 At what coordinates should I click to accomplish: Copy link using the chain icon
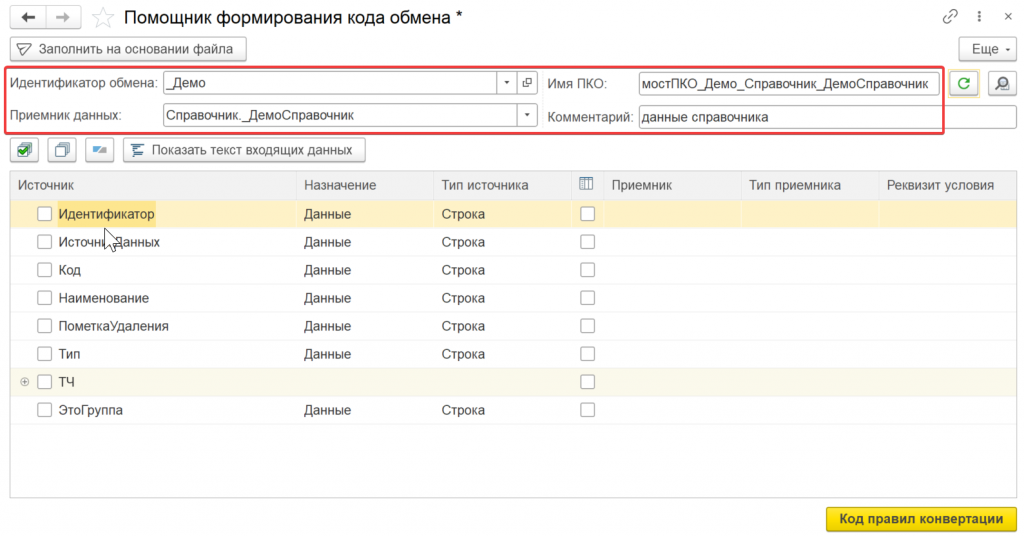point(950,17)
